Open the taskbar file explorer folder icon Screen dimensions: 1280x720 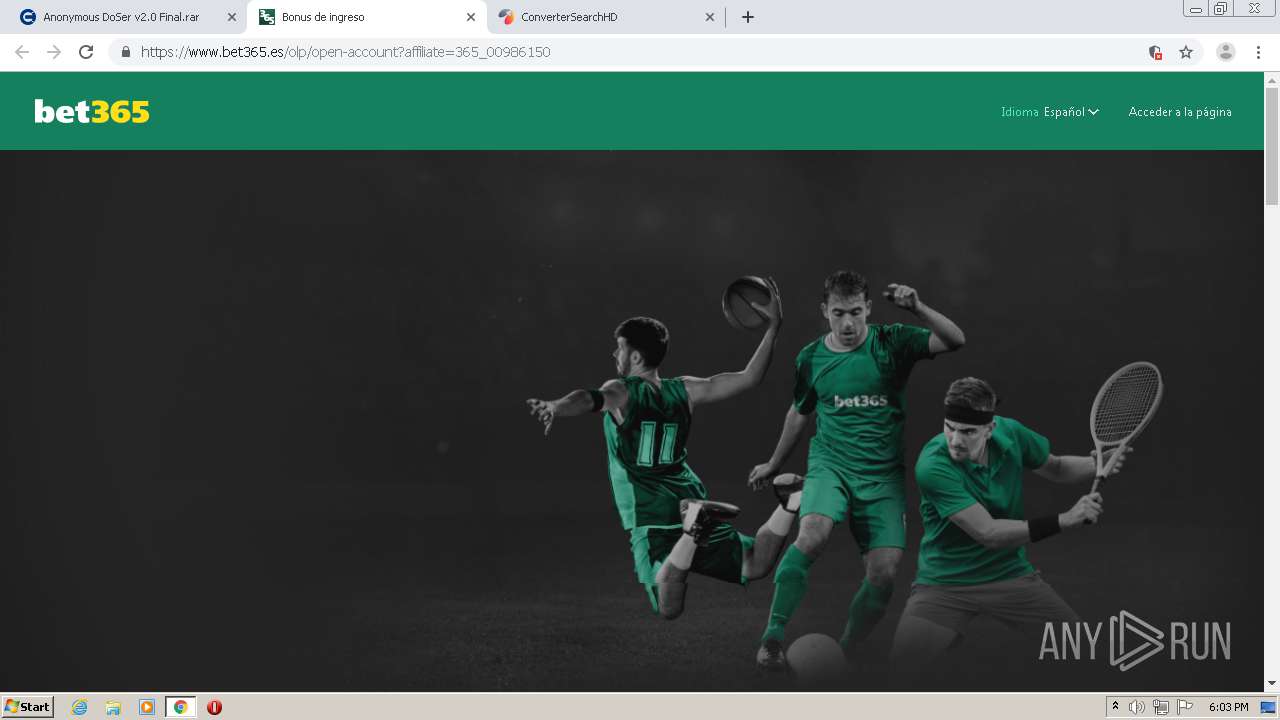point(113,707)
